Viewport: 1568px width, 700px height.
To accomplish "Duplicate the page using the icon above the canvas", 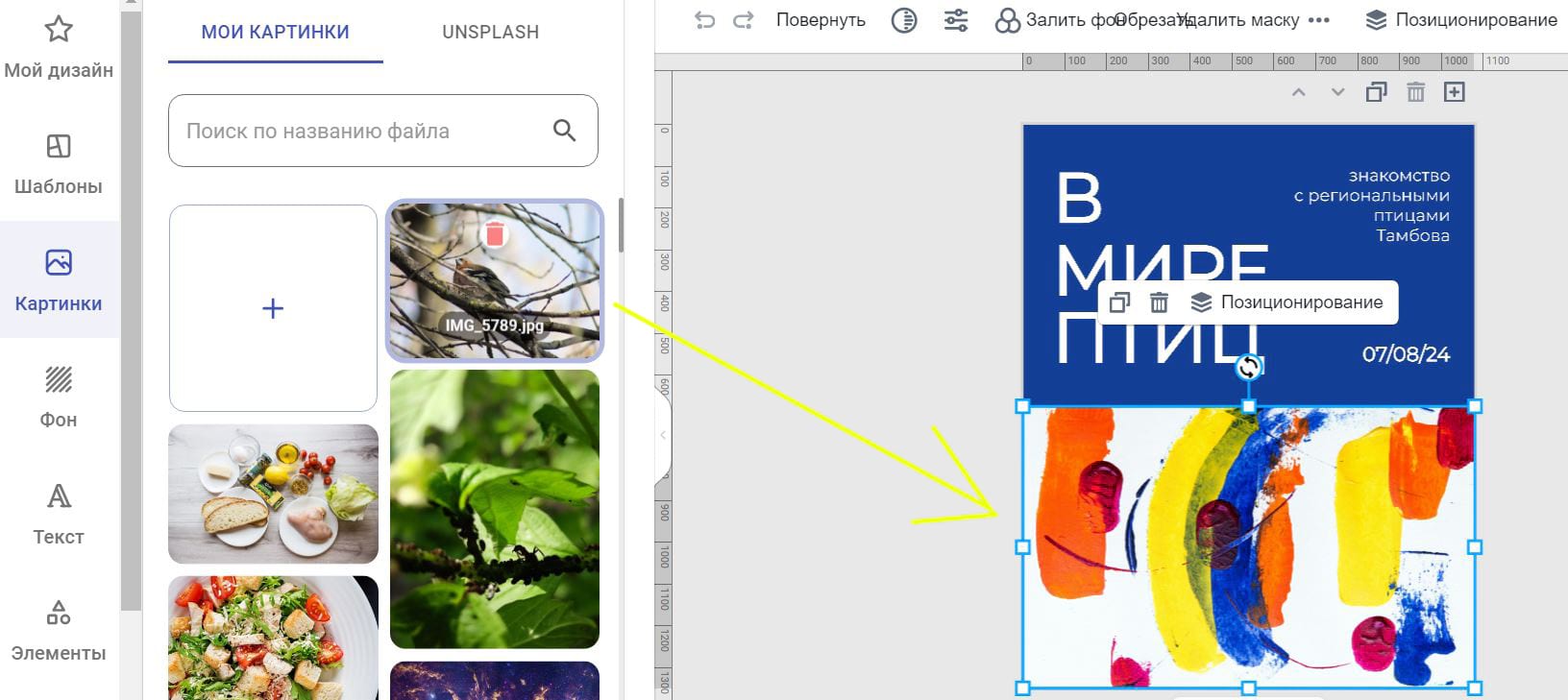I will click(1376, 92).
